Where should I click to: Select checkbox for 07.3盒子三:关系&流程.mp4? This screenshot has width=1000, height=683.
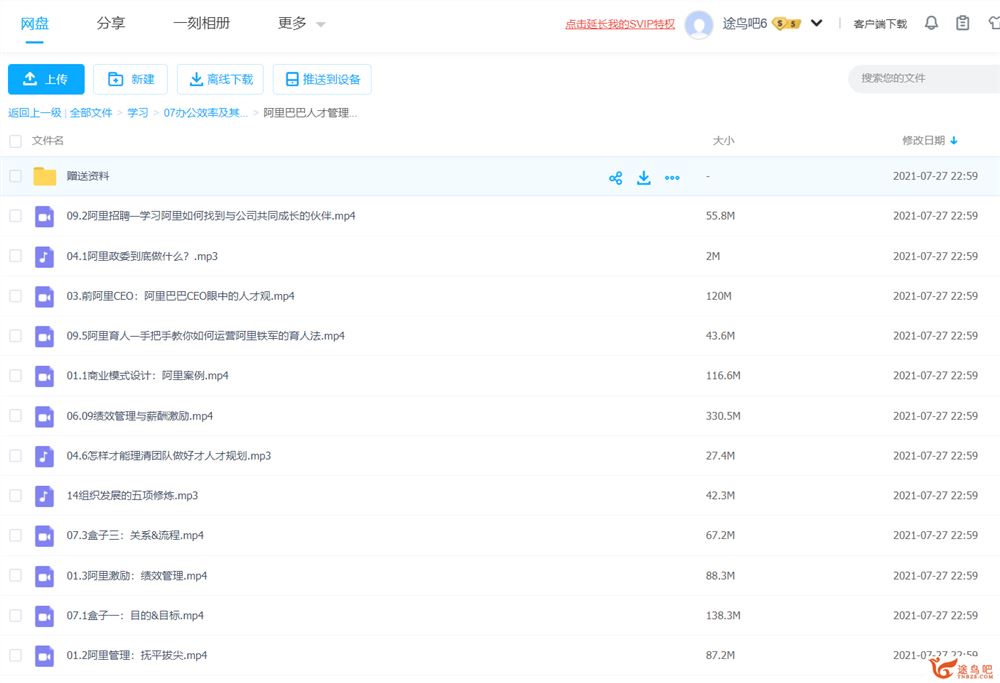pos(15,536)
